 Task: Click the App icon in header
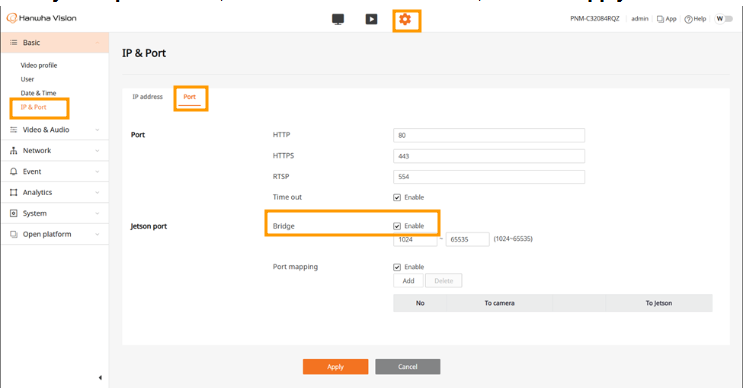(x=661, y=19)
